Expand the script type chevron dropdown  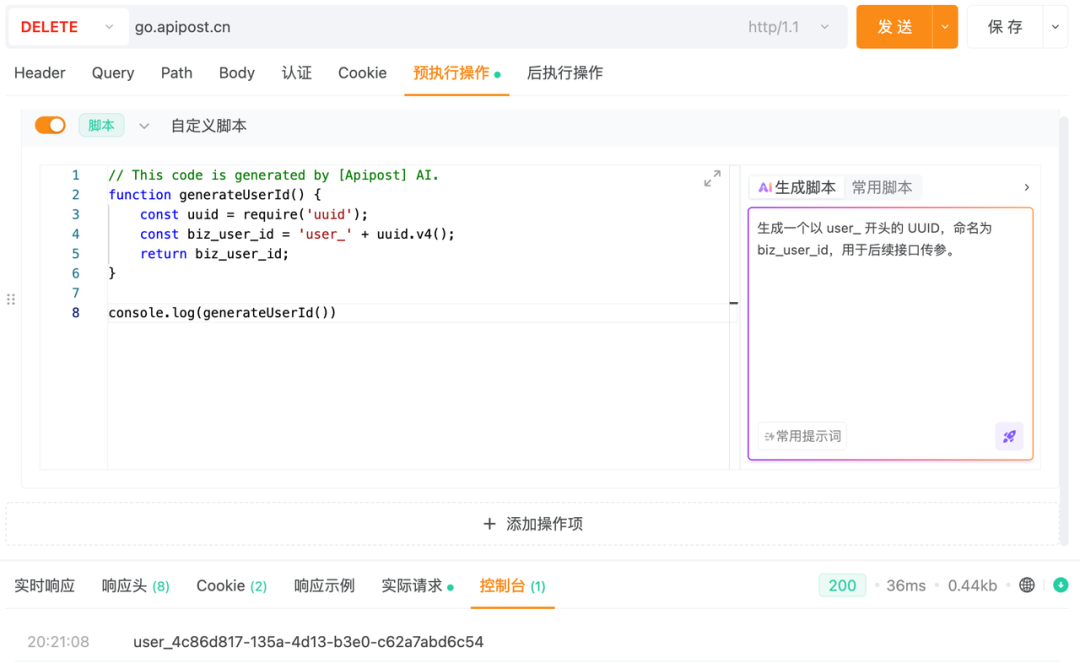pyautogui.click(x=144, y=126)
